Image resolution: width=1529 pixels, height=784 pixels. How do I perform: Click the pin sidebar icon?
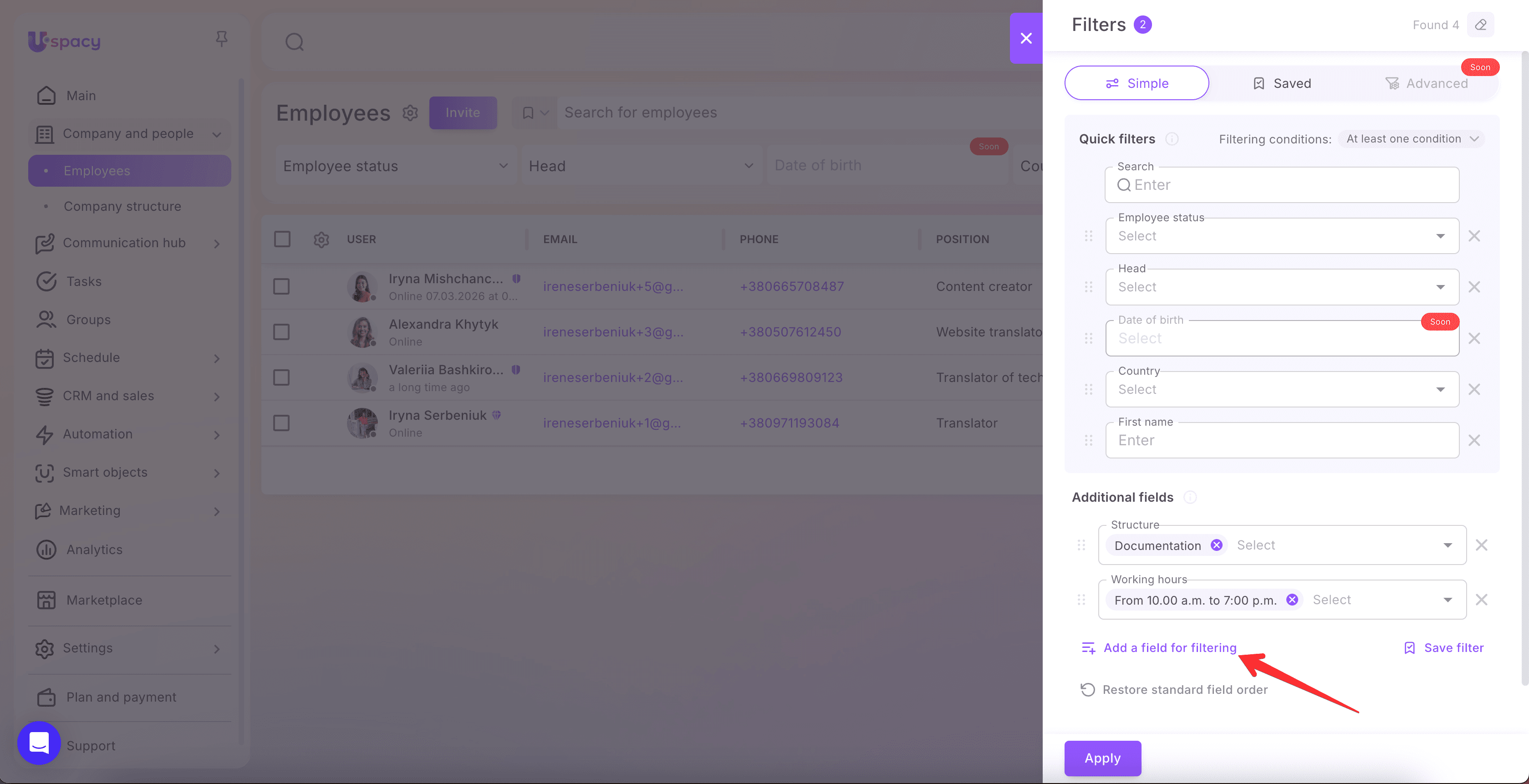(221, 39)
